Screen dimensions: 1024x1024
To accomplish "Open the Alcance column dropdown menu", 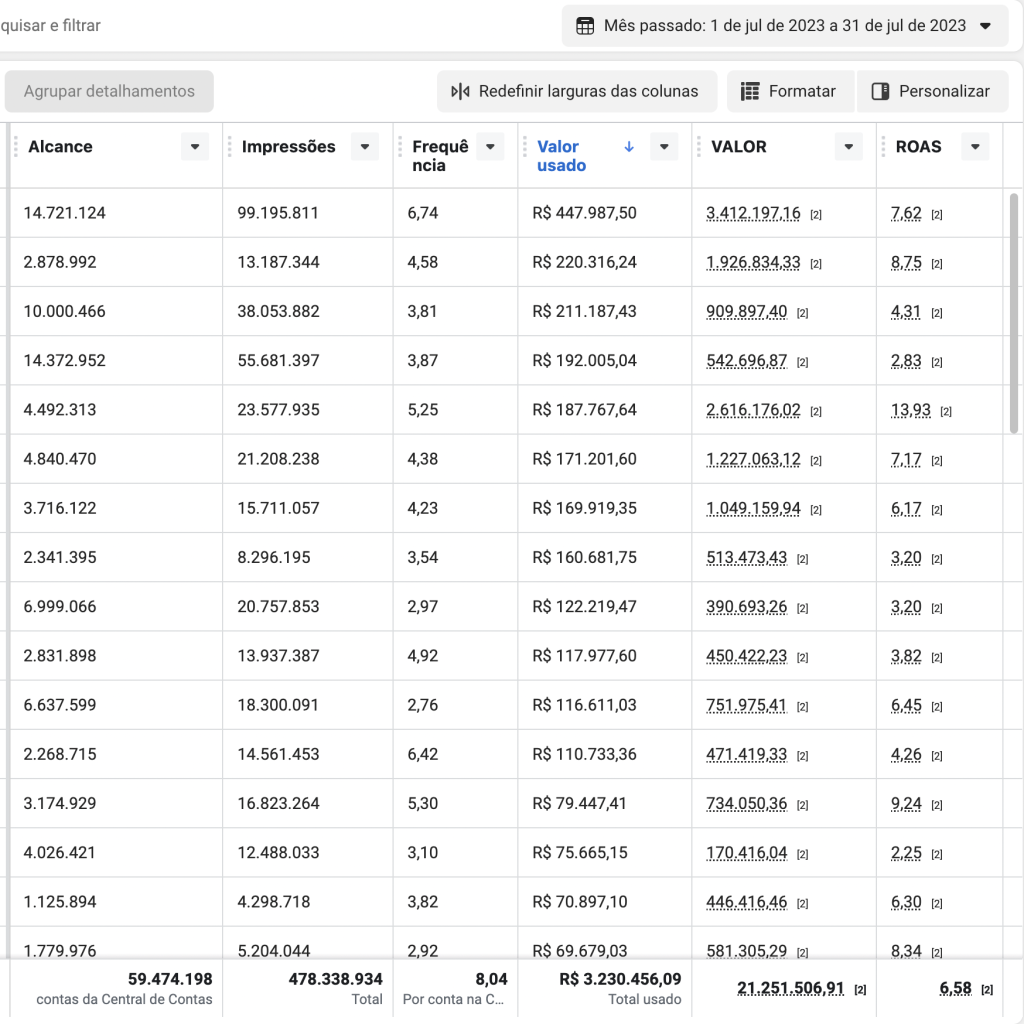I will (x=195, y=147).
